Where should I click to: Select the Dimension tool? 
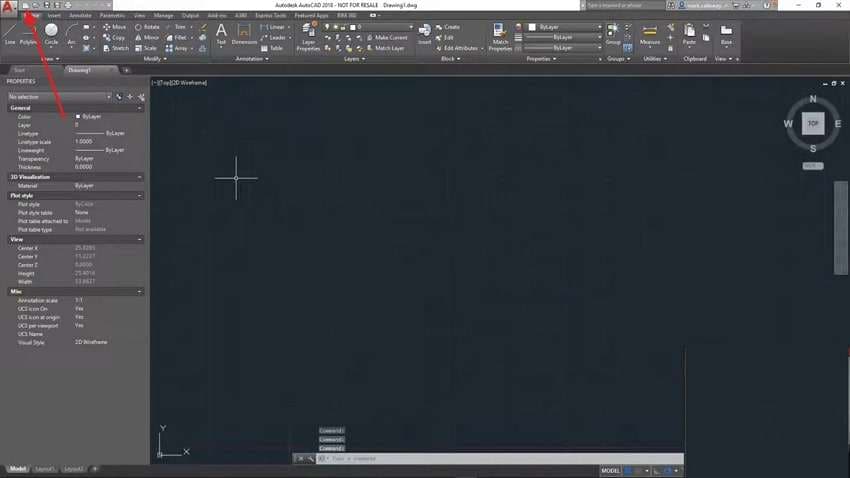[244, 34]
